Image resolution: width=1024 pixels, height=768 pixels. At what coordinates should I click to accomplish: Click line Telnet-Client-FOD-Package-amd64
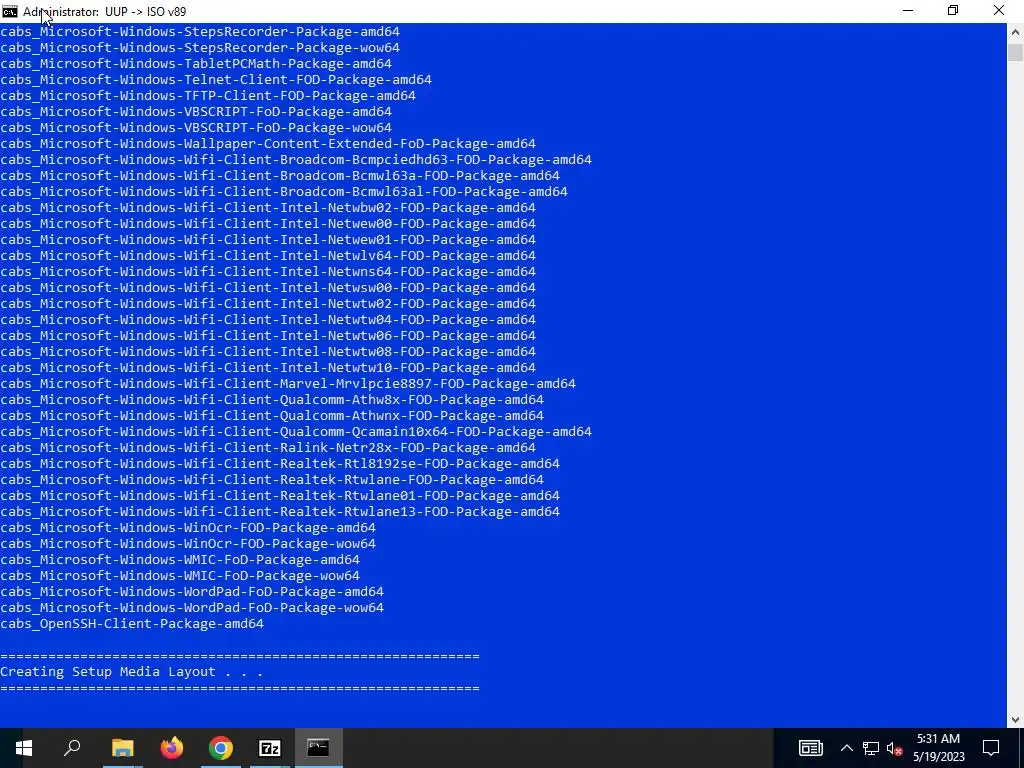(216, 80)
